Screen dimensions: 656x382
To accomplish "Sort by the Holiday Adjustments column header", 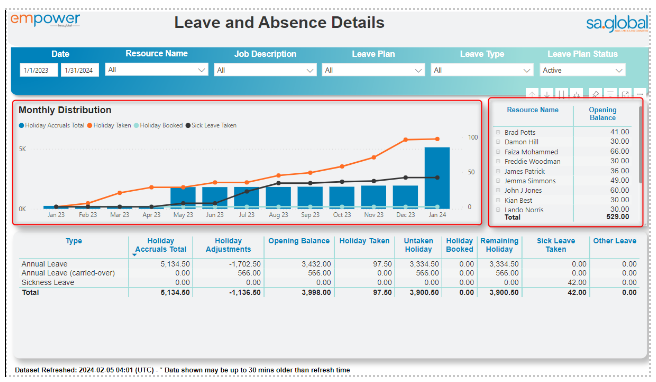I will 228,245.
